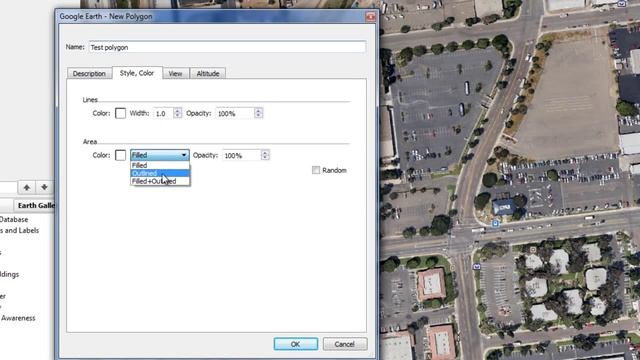Screen dimensions: 640x360
Task: Click the Name field with Test polygon
Action: click(227, 47)
